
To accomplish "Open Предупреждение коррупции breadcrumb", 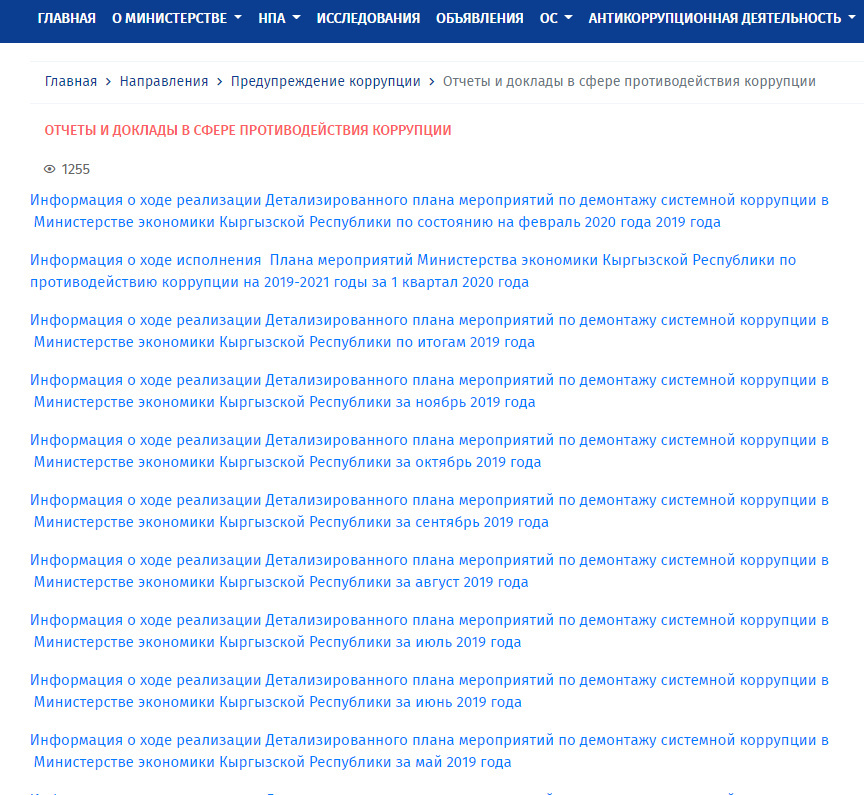I will click(x=325, y=81).
